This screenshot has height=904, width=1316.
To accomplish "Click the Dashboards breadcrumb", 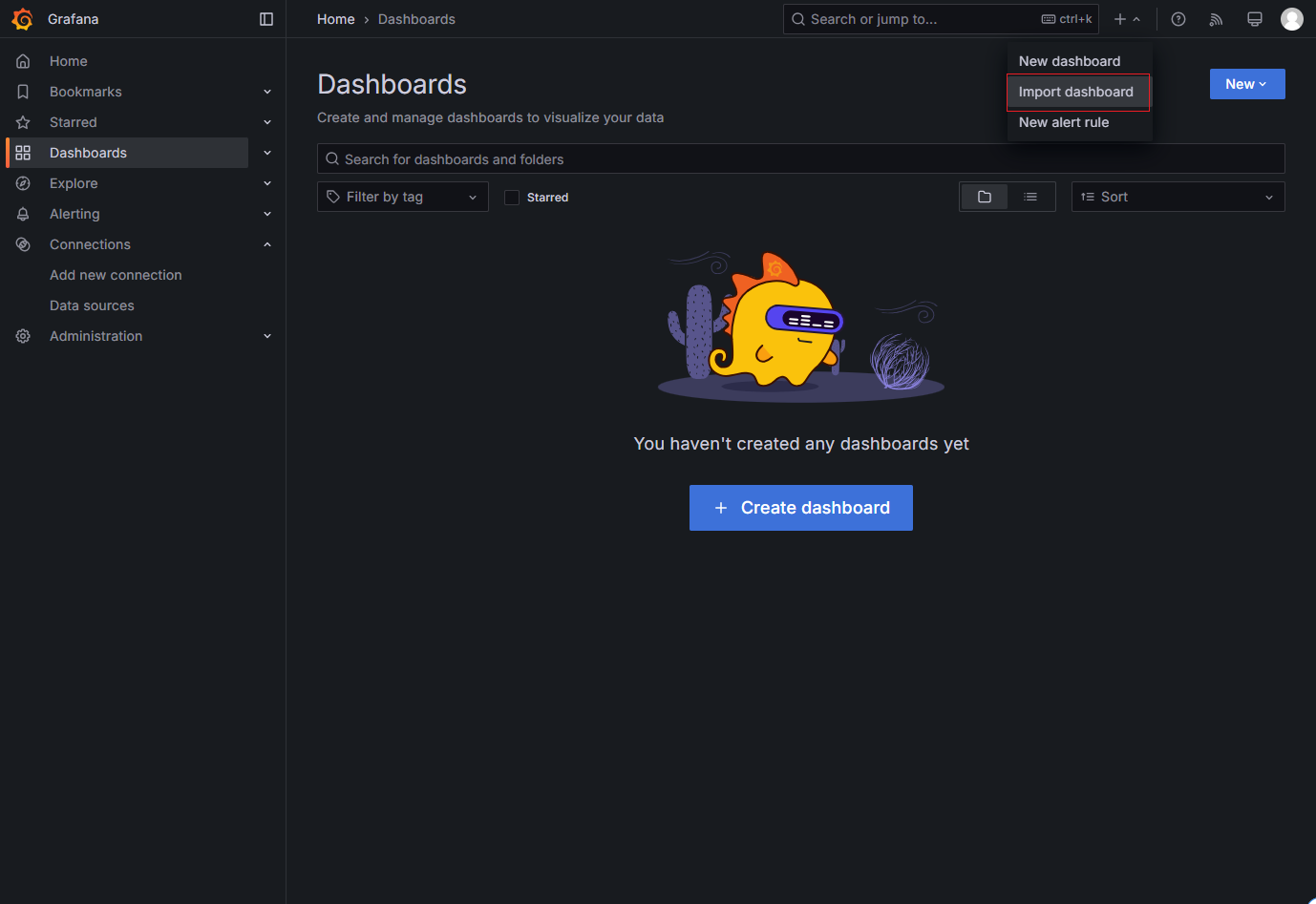I will (416, 19).
